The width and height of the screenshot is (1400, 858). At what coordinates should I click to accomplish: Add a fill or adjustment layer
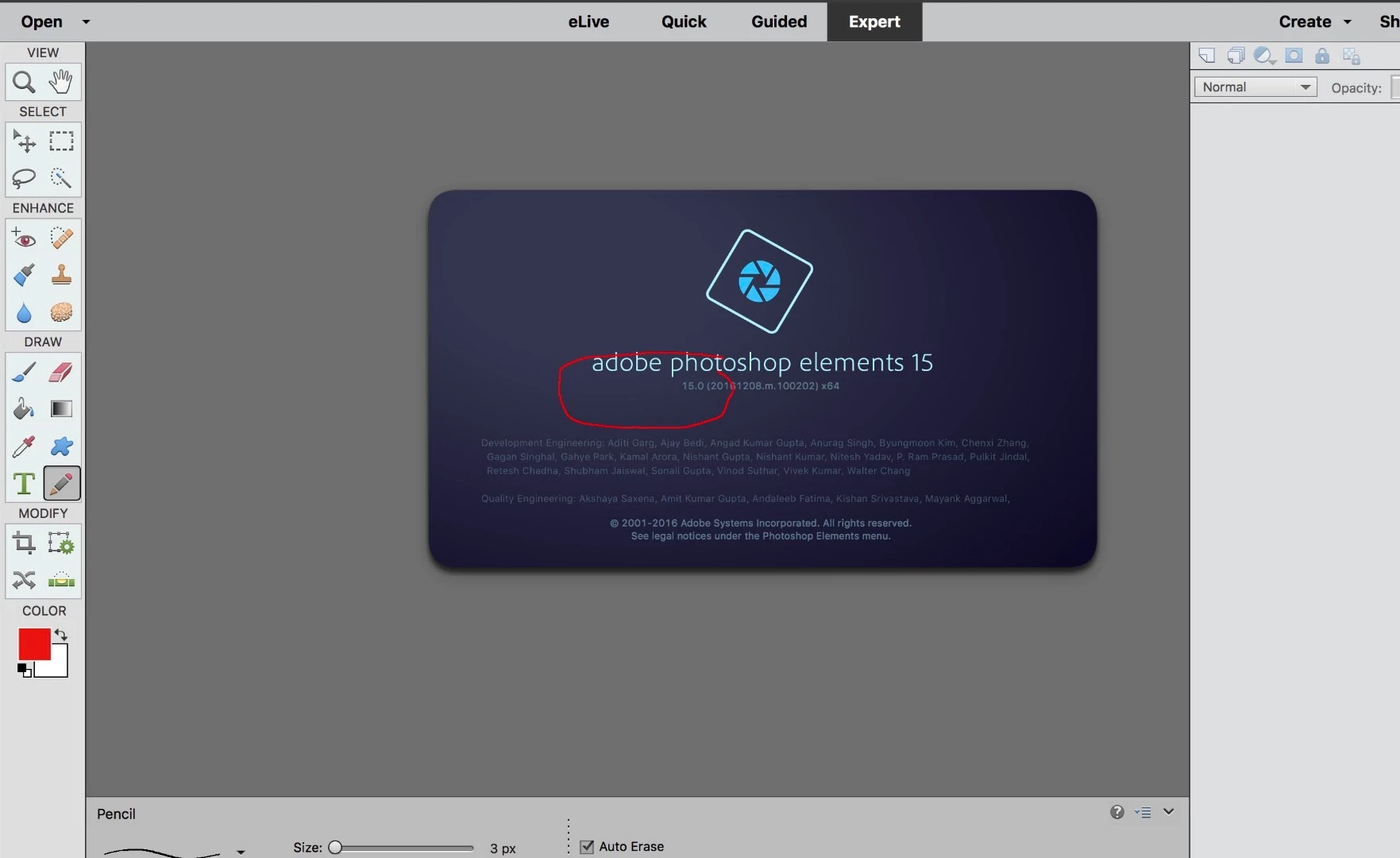1264,56
